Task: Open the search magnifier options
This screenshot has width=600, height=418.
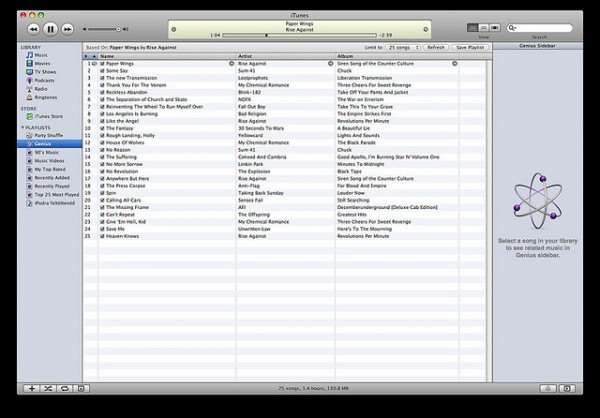Action: pyautogui.click(x=512, y=28)
